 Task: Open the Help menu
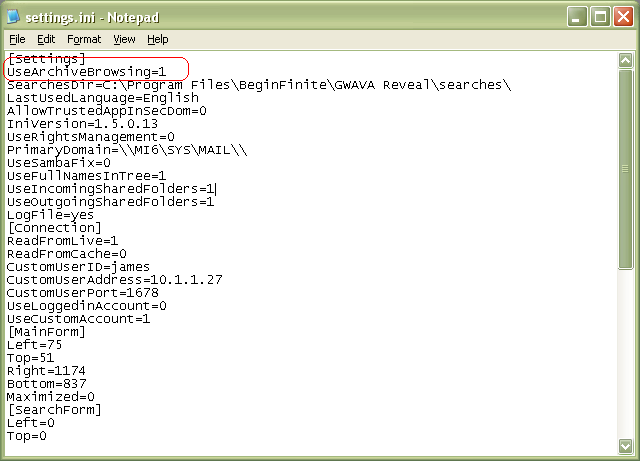point(158,39)
